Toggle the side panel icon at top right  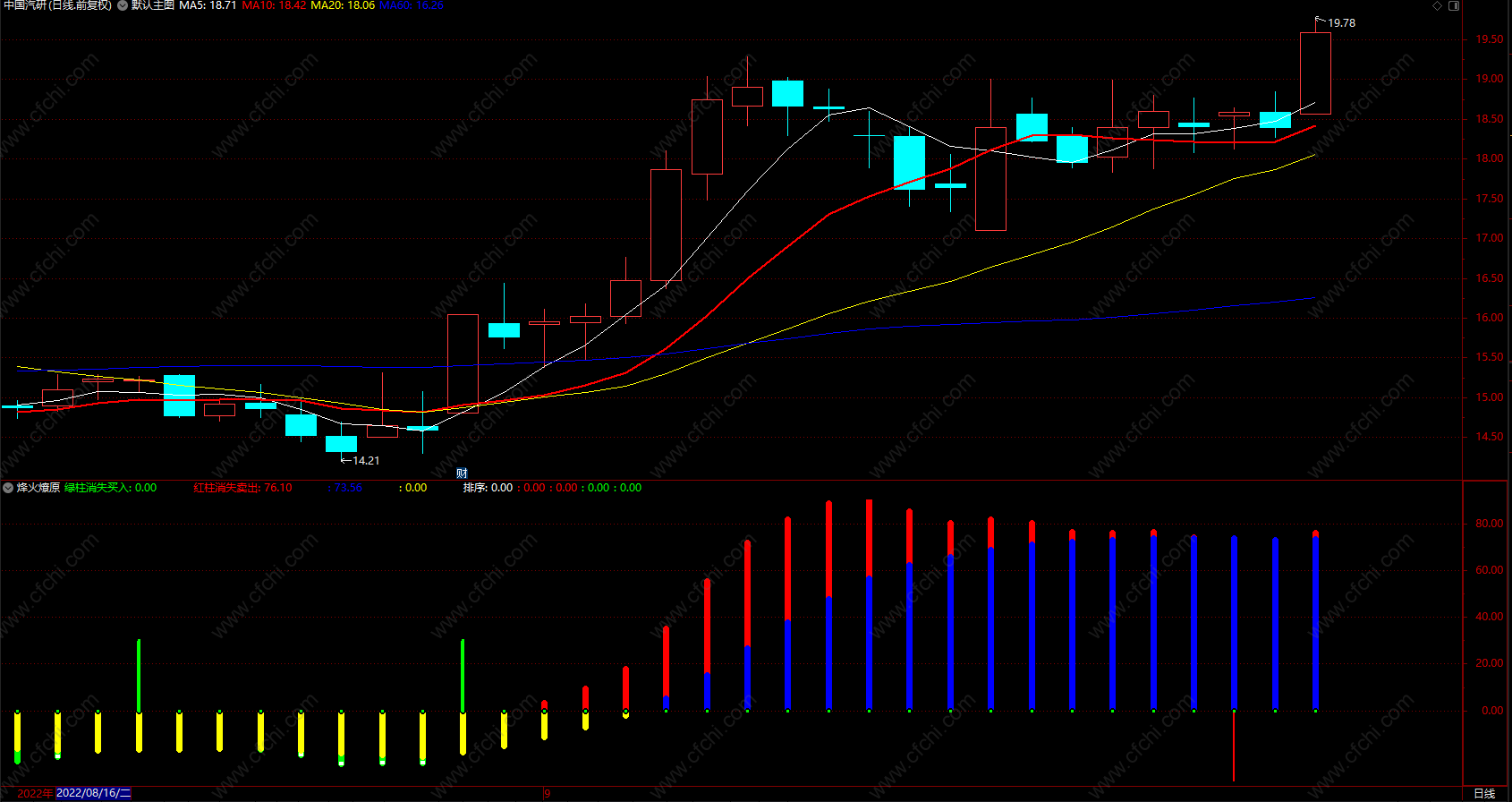(1454, 5)
